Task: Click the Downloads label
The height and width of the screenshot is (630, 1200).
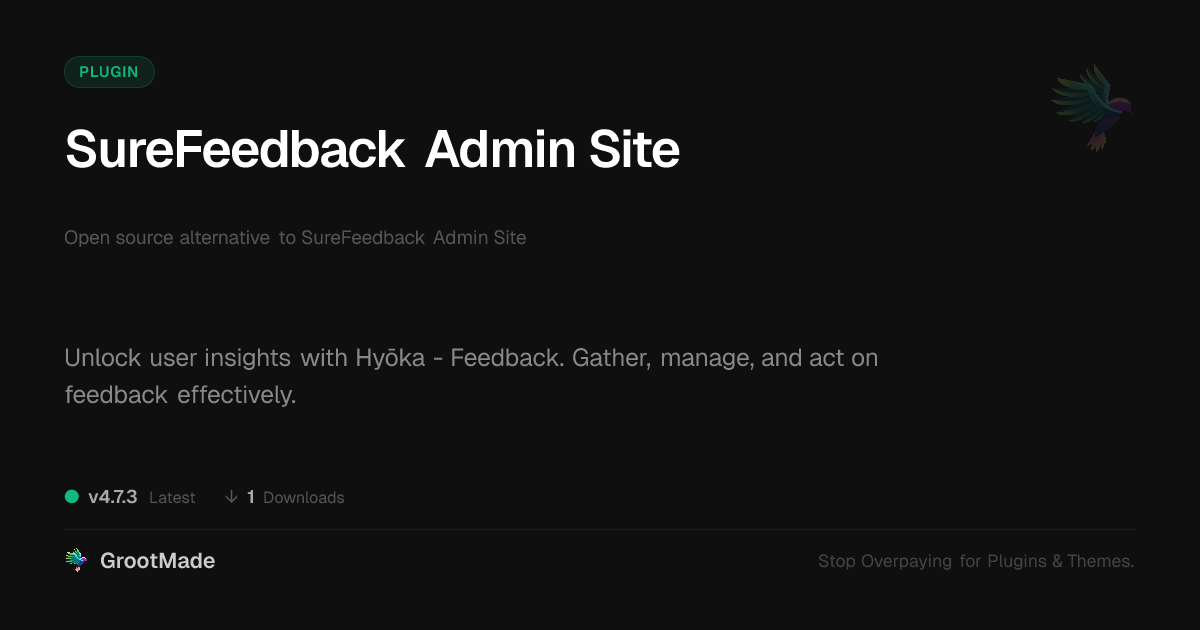Action: 303,497
